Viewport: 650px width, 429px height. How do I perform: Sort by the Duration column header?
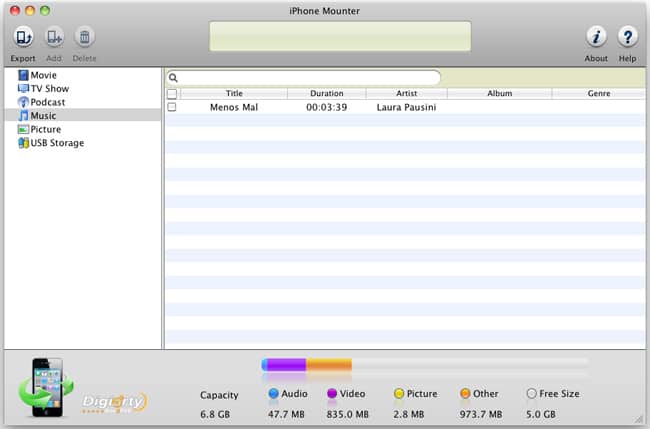click(x=327, y=93)
